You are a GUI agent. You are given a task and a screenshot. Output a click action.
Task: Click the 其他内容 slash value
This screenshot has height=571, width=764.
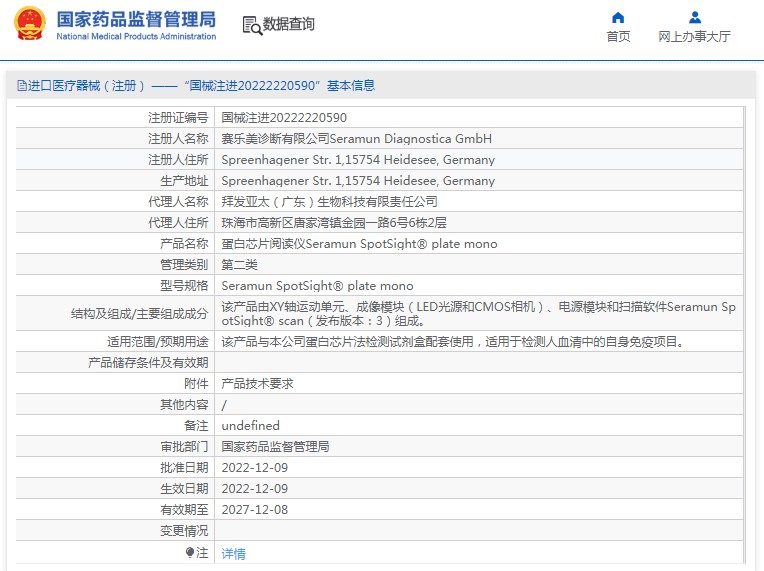224,405
